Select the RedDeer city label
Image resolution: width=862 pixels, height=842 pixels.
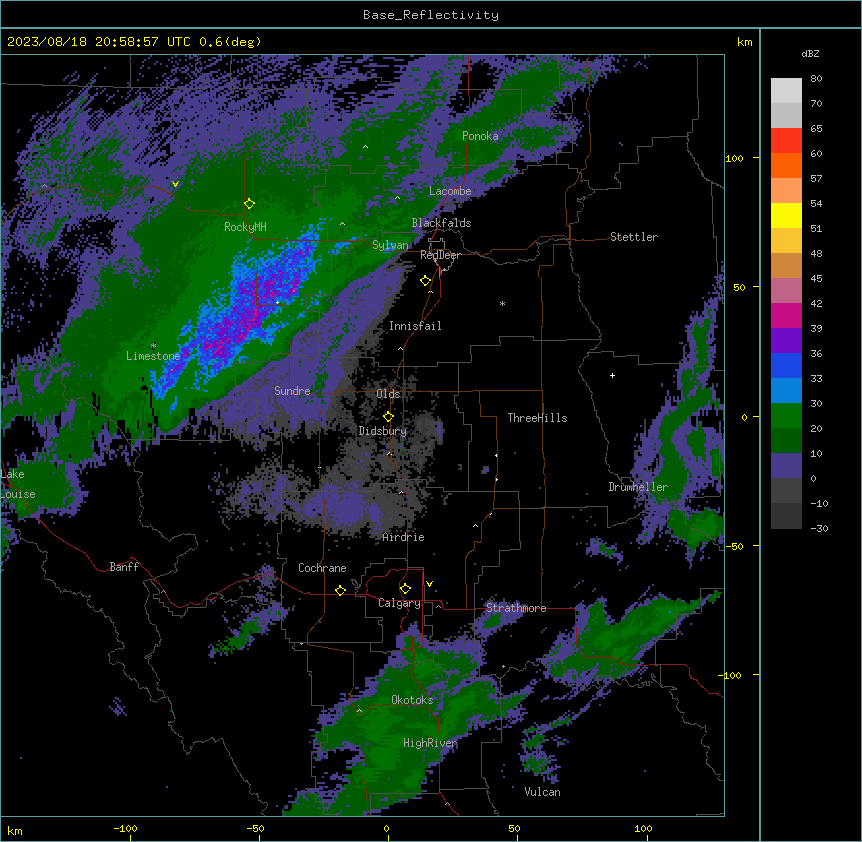tap(440, 255)
